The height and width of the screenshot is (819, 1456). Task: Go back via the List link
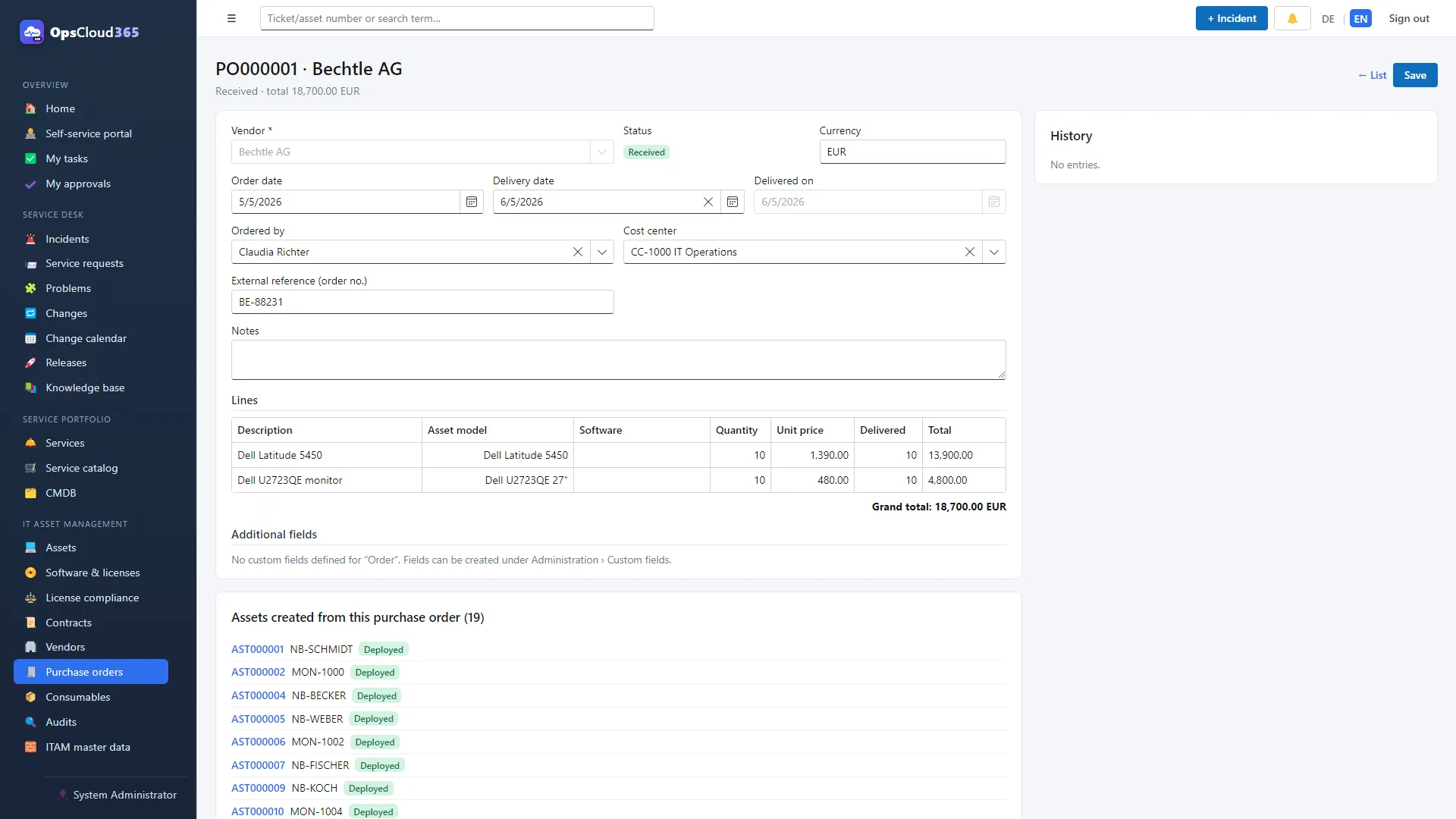pos(1372,75)
